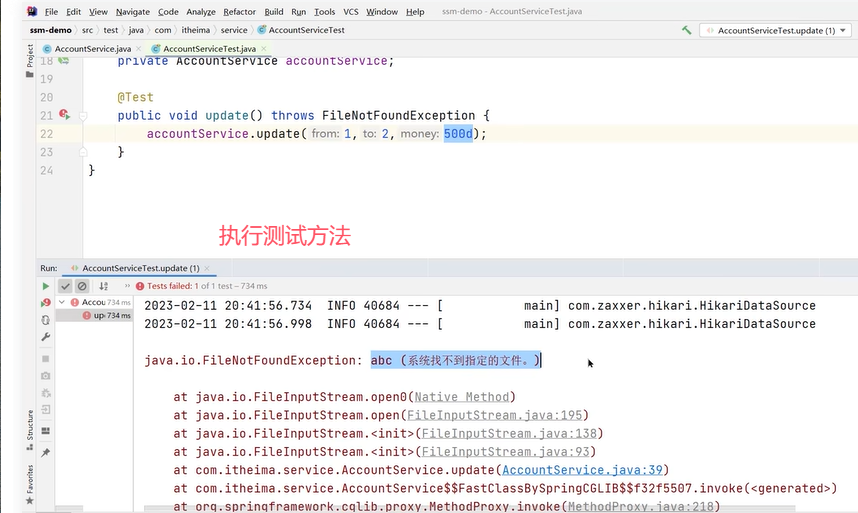This screenshot has height=513, width=858.
Task: Click the camera dump threads icon
Action: (45, 376)
